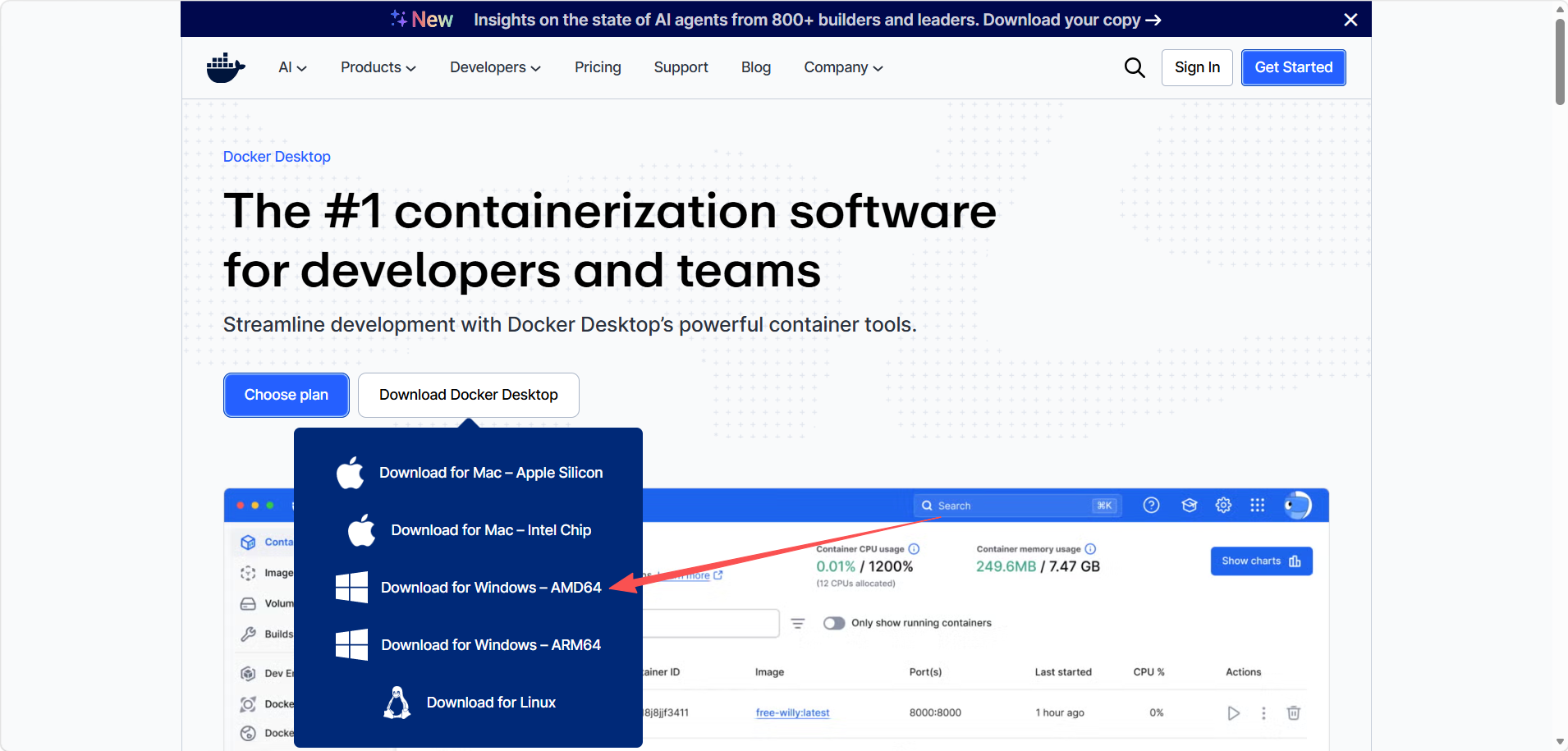This screenshot has width=1568, height=751.
Task: Open the help question mark icon
Action: click(1152, 506)
